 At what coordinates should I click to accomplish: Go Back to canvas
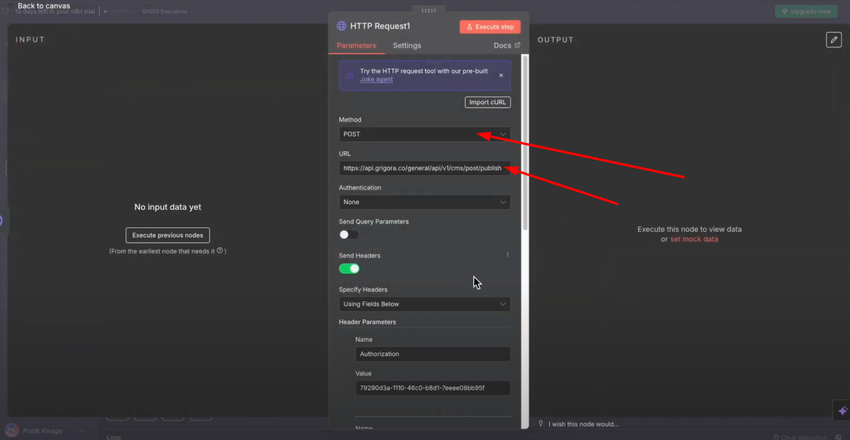[44, 6]
